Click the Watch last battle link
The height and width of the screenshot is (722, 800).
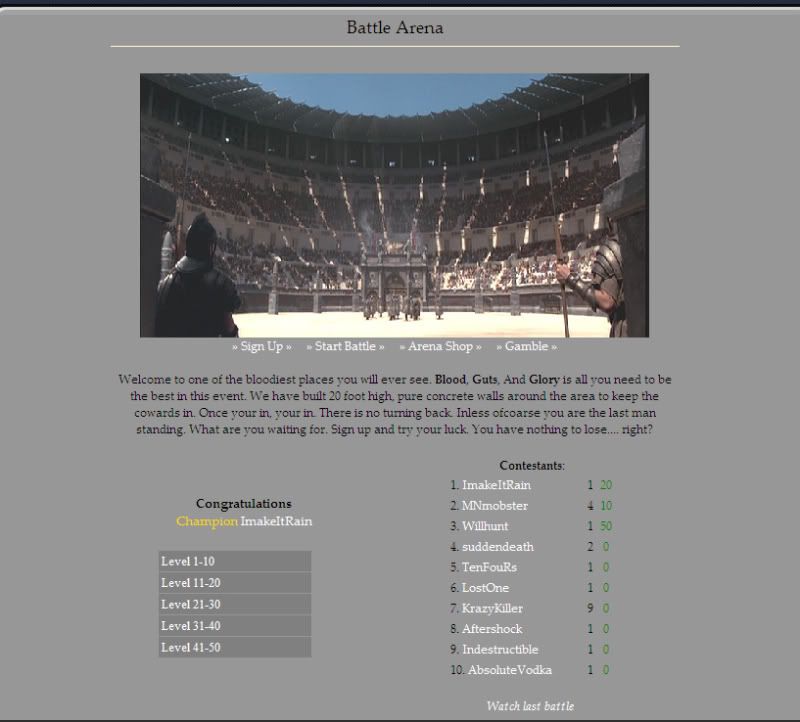pyautogui.click(x=530, y=706)
